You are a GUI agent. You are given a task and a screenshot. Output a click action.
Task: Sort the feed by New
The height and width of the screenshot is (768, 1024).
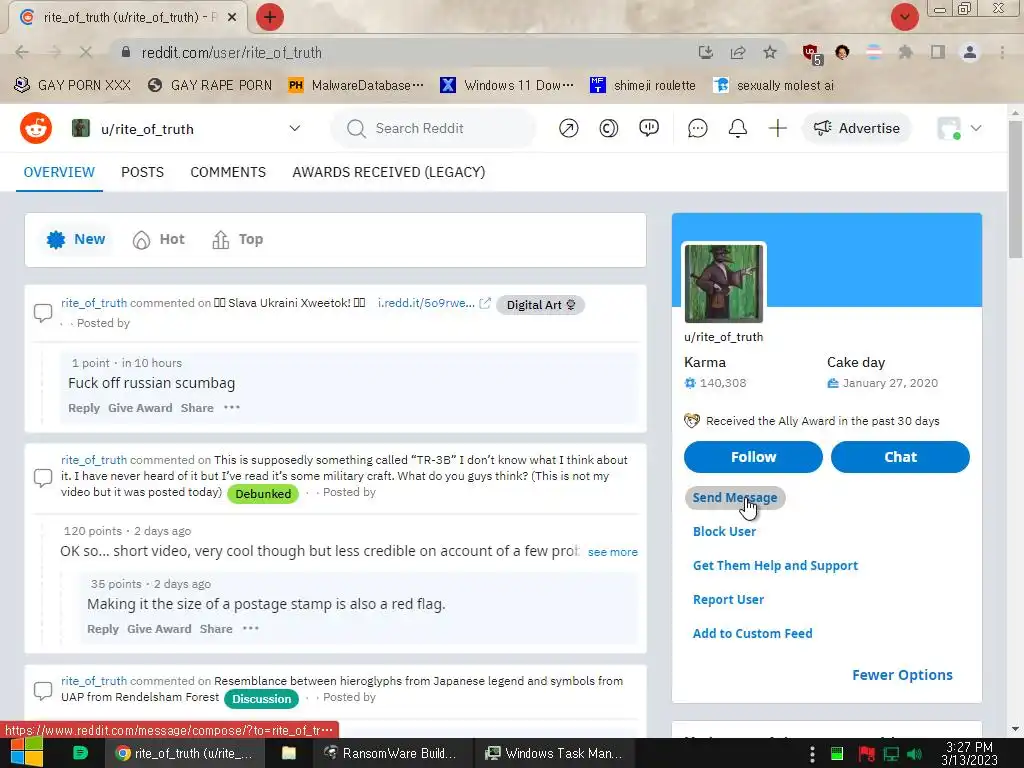pyautogui.click(x=76, y=239)
